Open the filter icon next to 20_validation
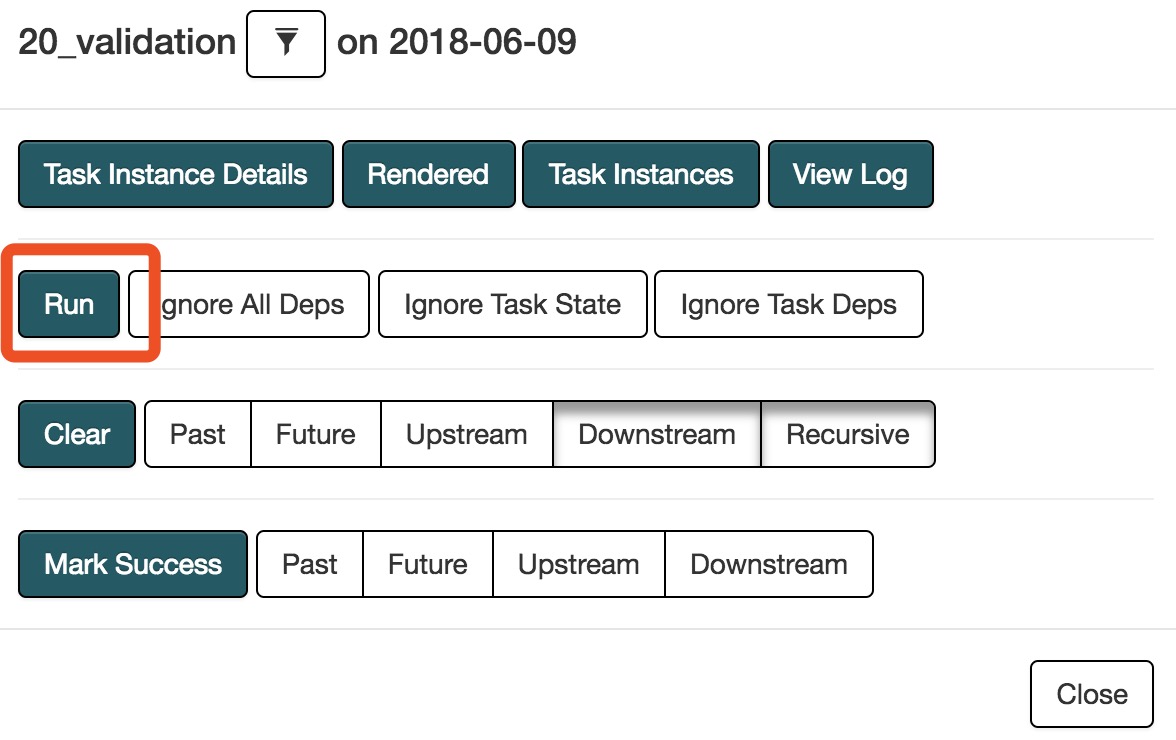Image resolution: width=1176 pixels, height=740 pixels. coord(286,44)
